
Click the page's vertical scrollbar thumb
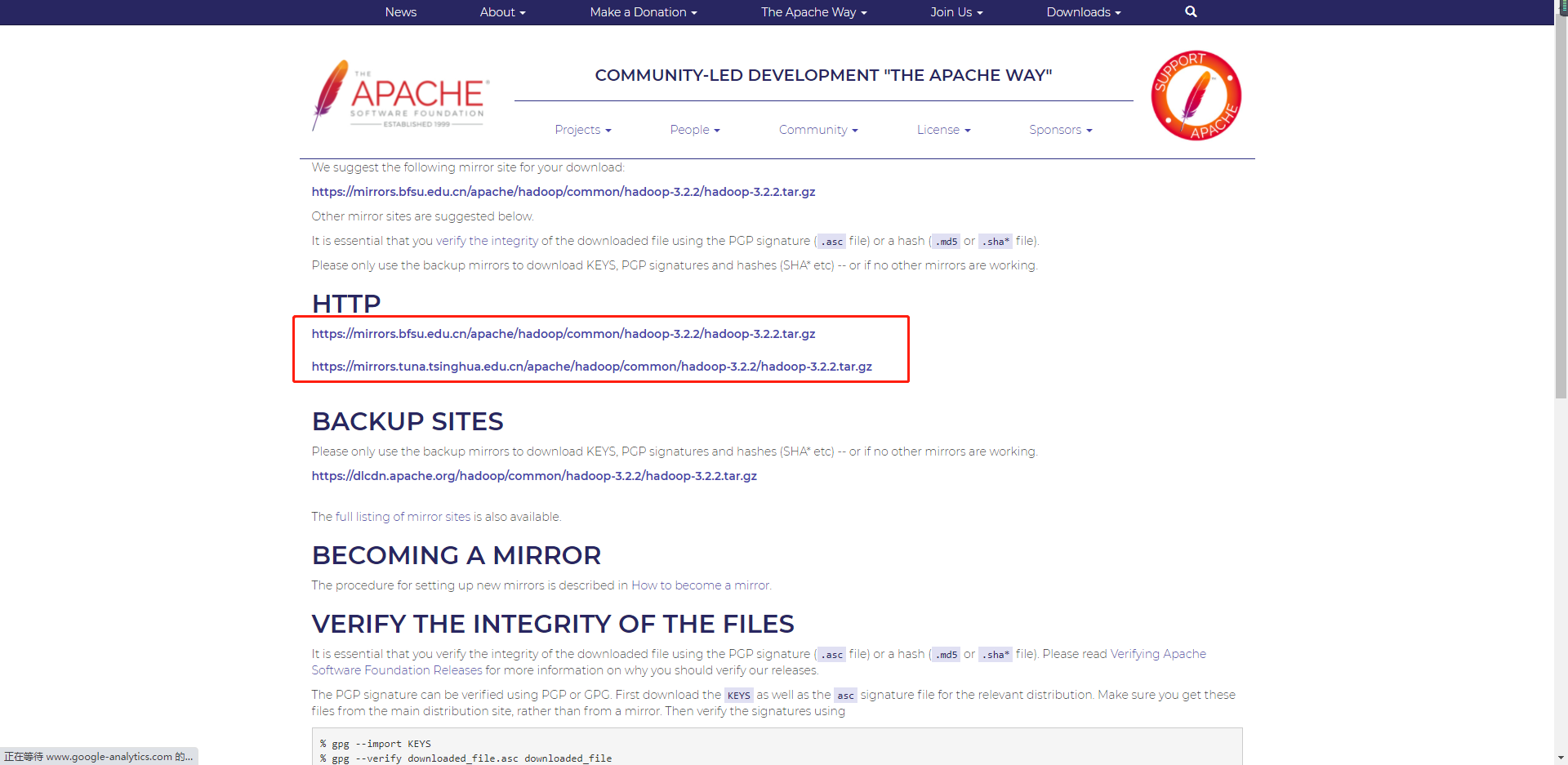click(1561, 207)
